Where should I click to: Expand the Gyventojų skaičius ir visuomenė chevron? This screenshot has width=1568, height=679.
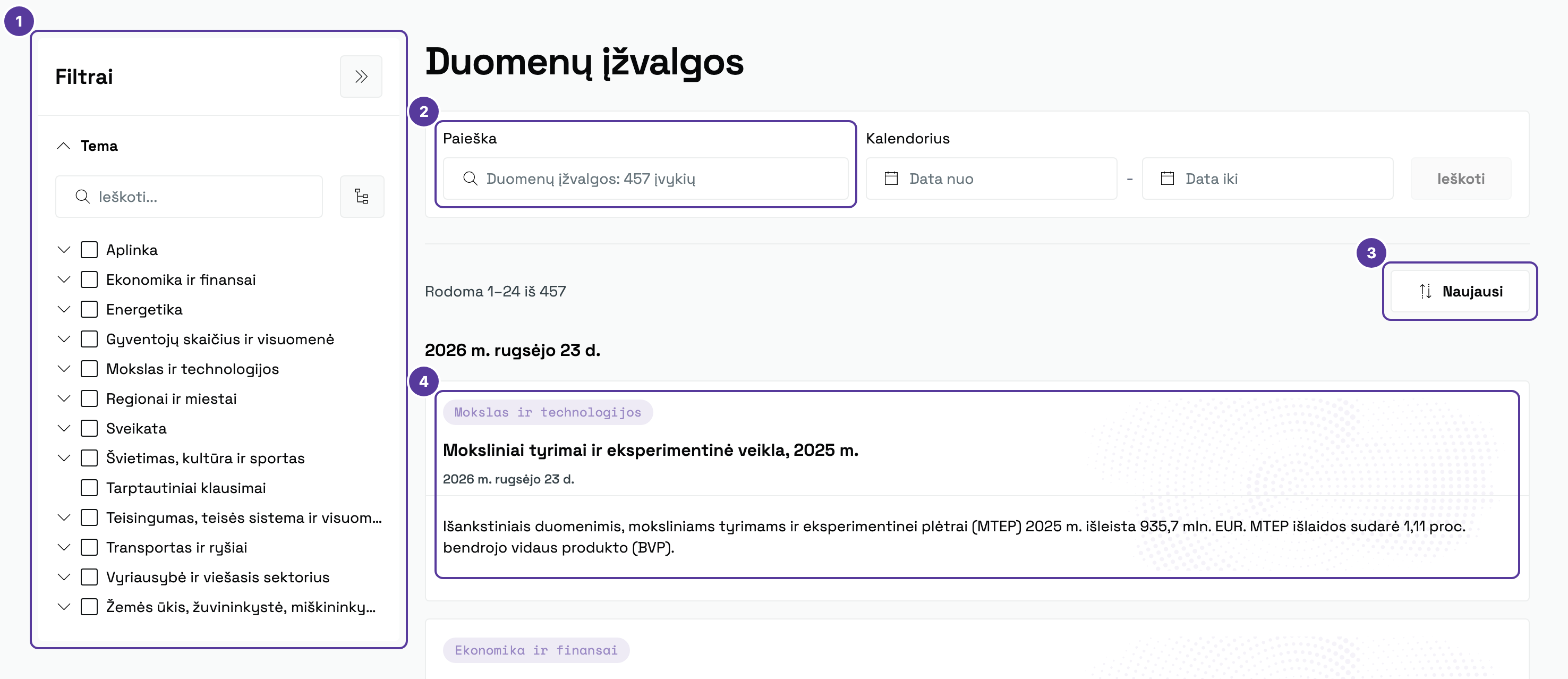click(x=64, y=339)
